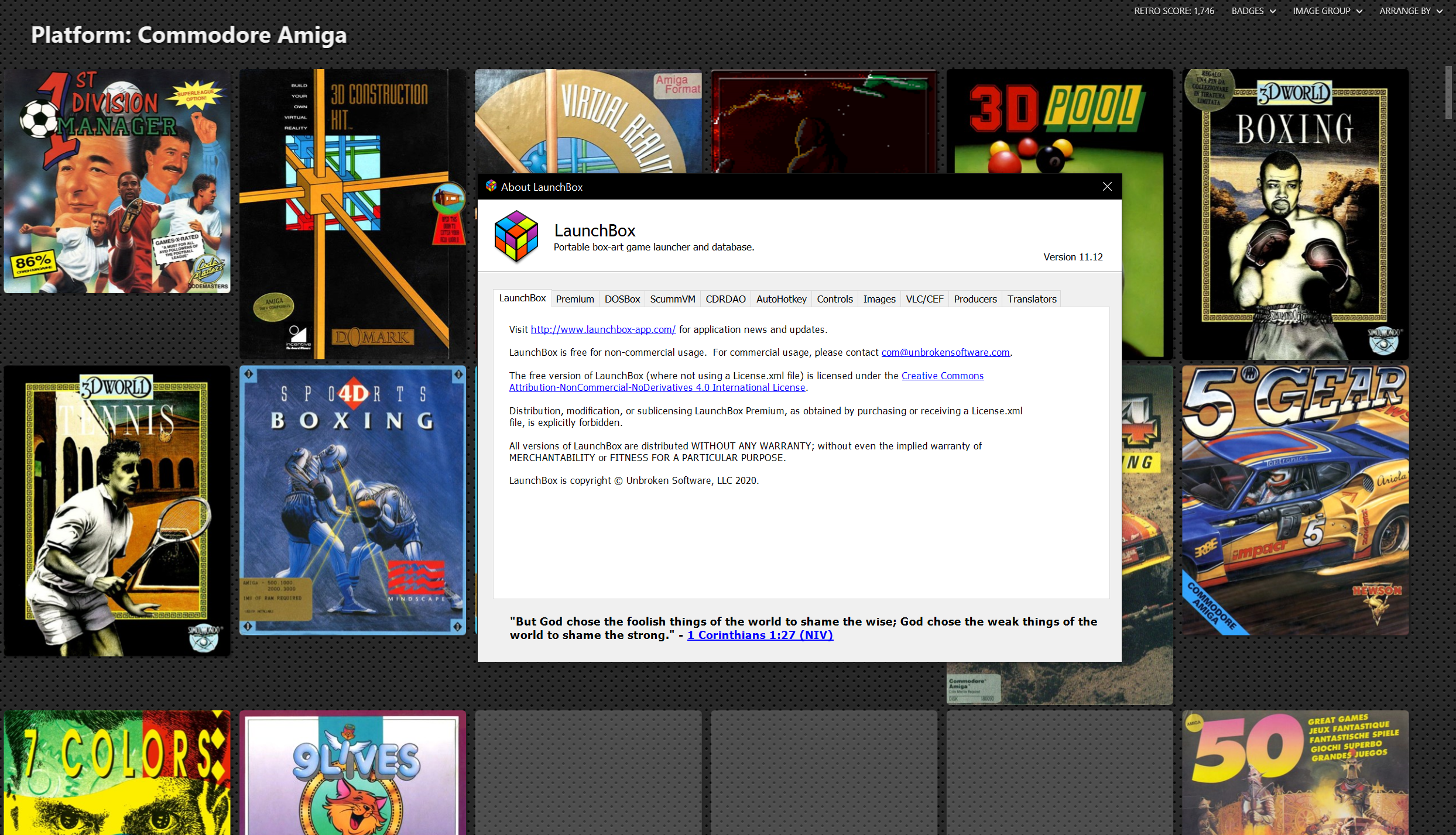Click the LaunchBox copyright Unbroken Software text

point(633,480)
